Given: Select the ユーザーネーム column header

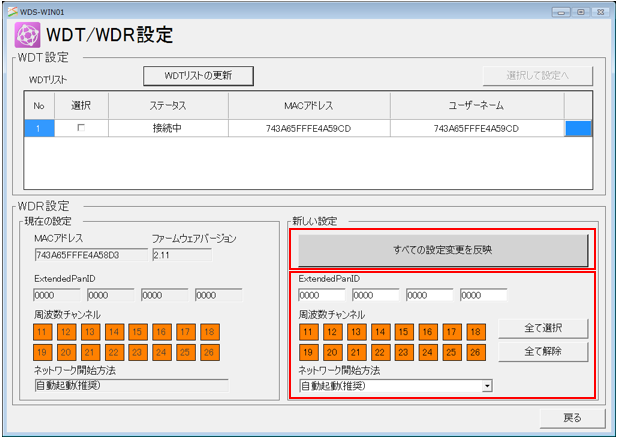Looking at the screenshot, I should click(x=476, y=105).
